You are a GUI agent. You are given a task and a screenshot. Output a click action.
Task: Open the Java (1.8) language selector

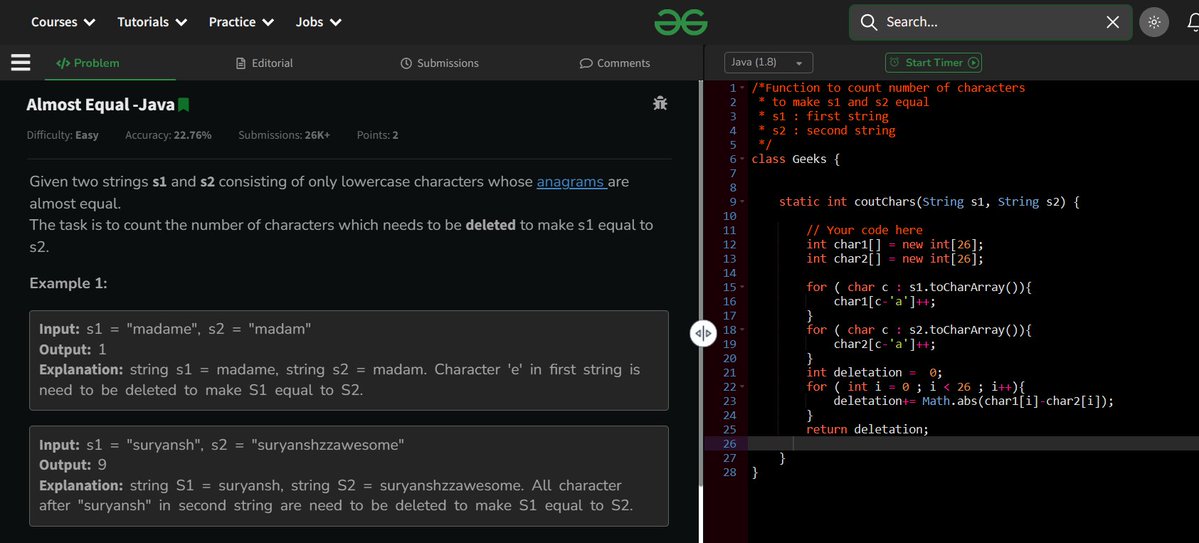pos(768,63)
